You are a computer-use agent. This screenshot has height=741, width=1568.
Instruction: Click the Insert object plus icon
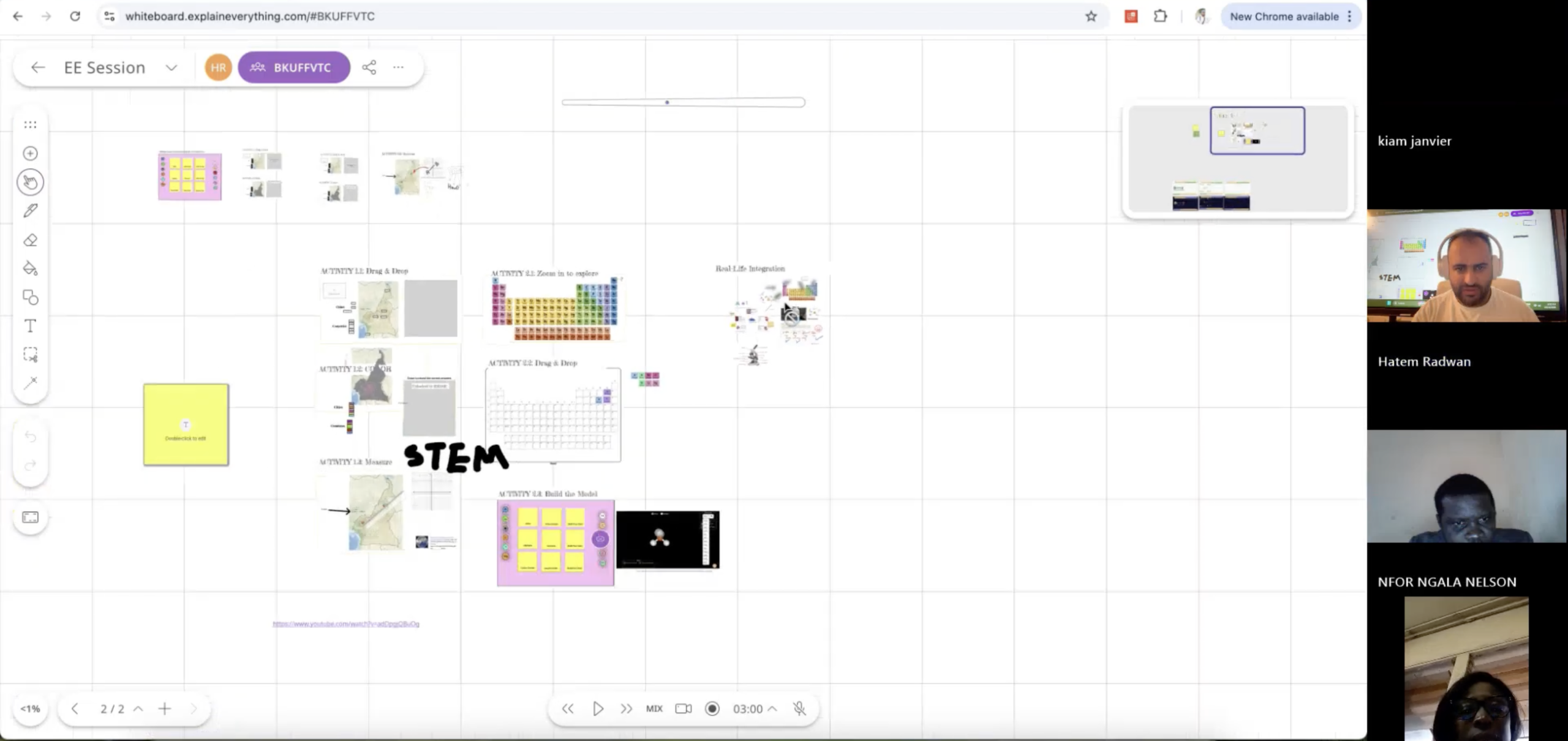[30, 153]
